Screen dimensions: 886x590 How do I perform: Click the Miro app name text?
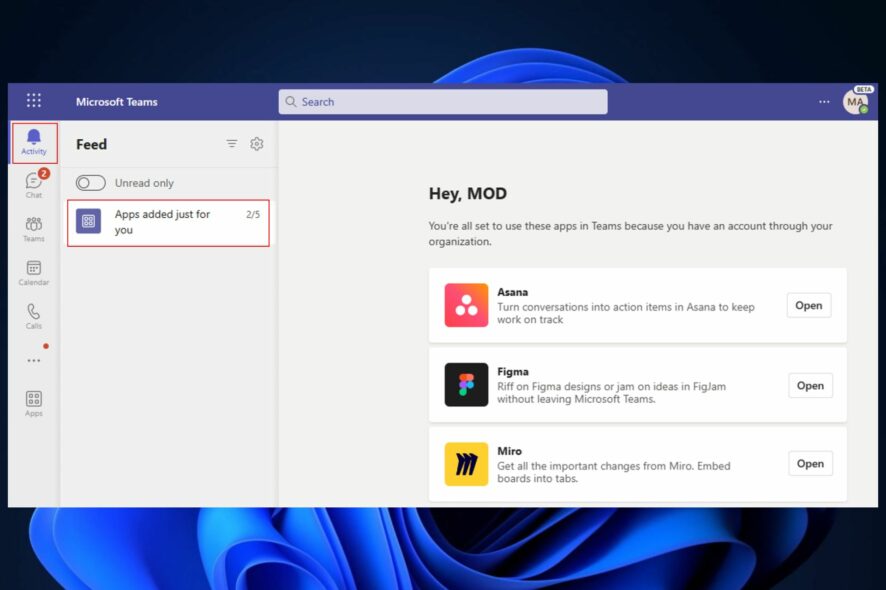point(510,451)
